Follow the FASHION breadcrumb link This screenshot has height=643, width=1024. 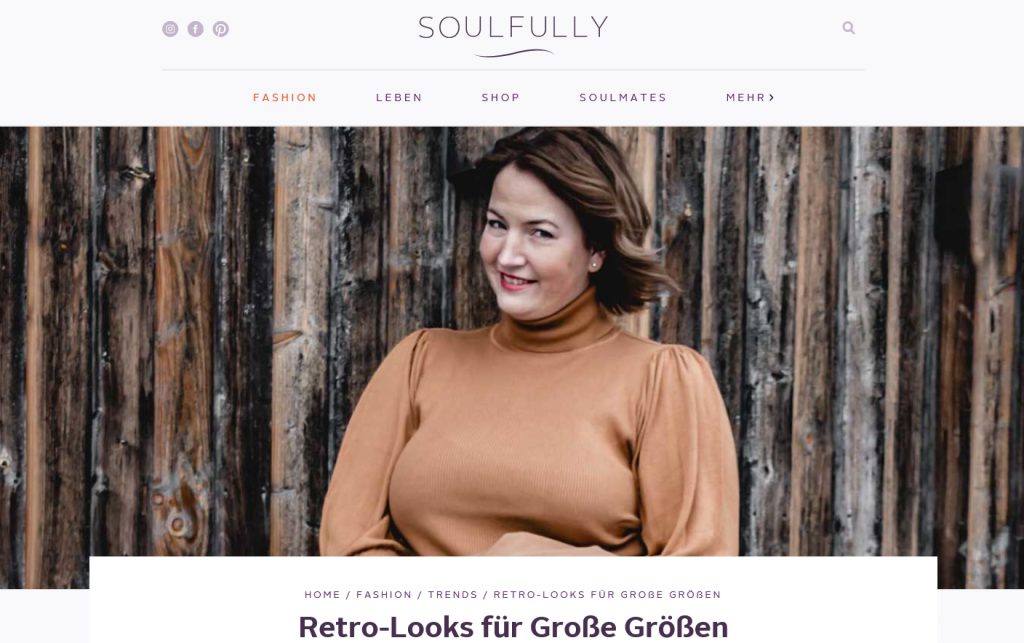[384, 595]
